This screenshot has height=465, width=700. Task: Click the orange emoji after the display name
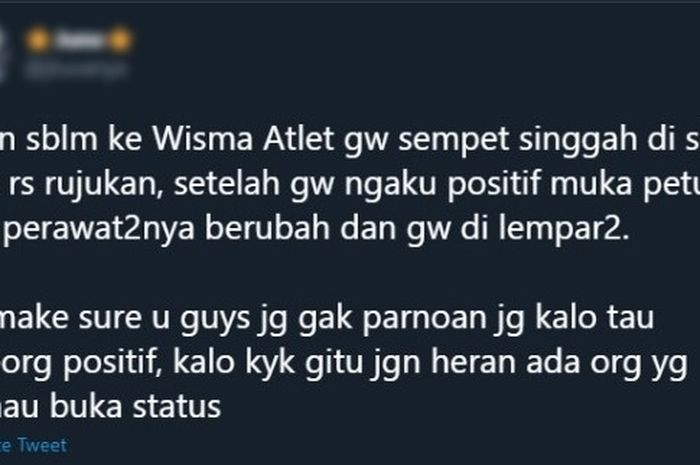click(x=120, y=41)
